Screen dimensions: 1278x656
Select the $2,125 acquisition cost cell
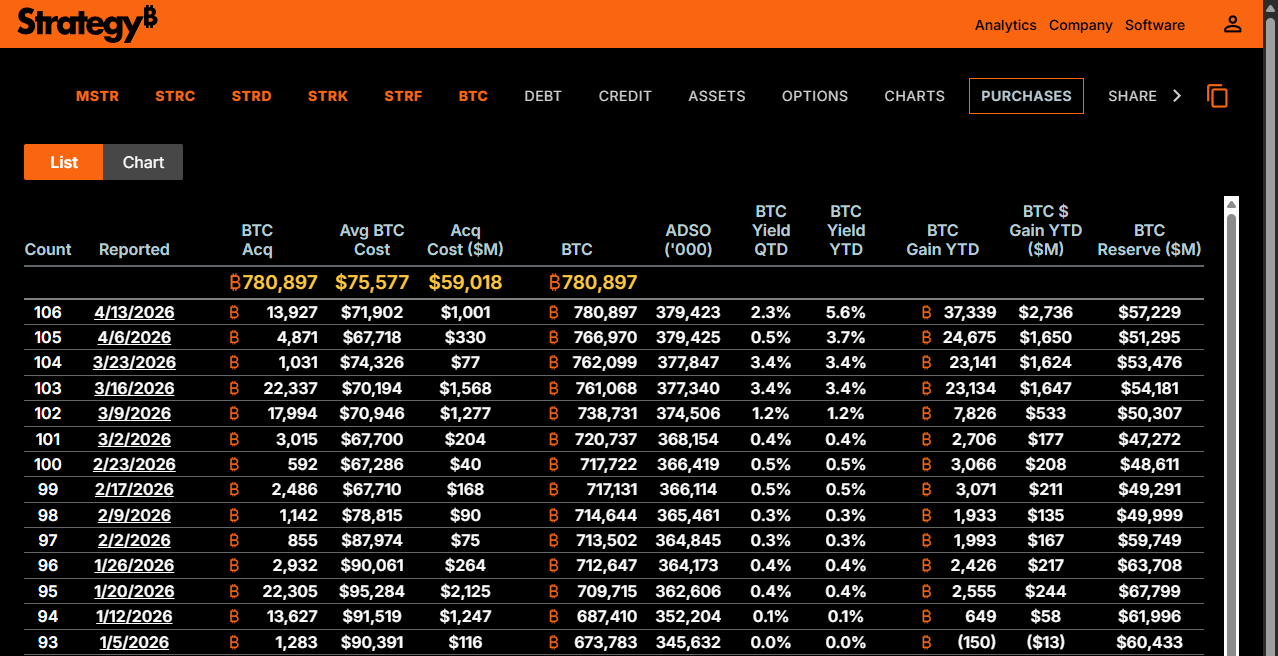465,591
